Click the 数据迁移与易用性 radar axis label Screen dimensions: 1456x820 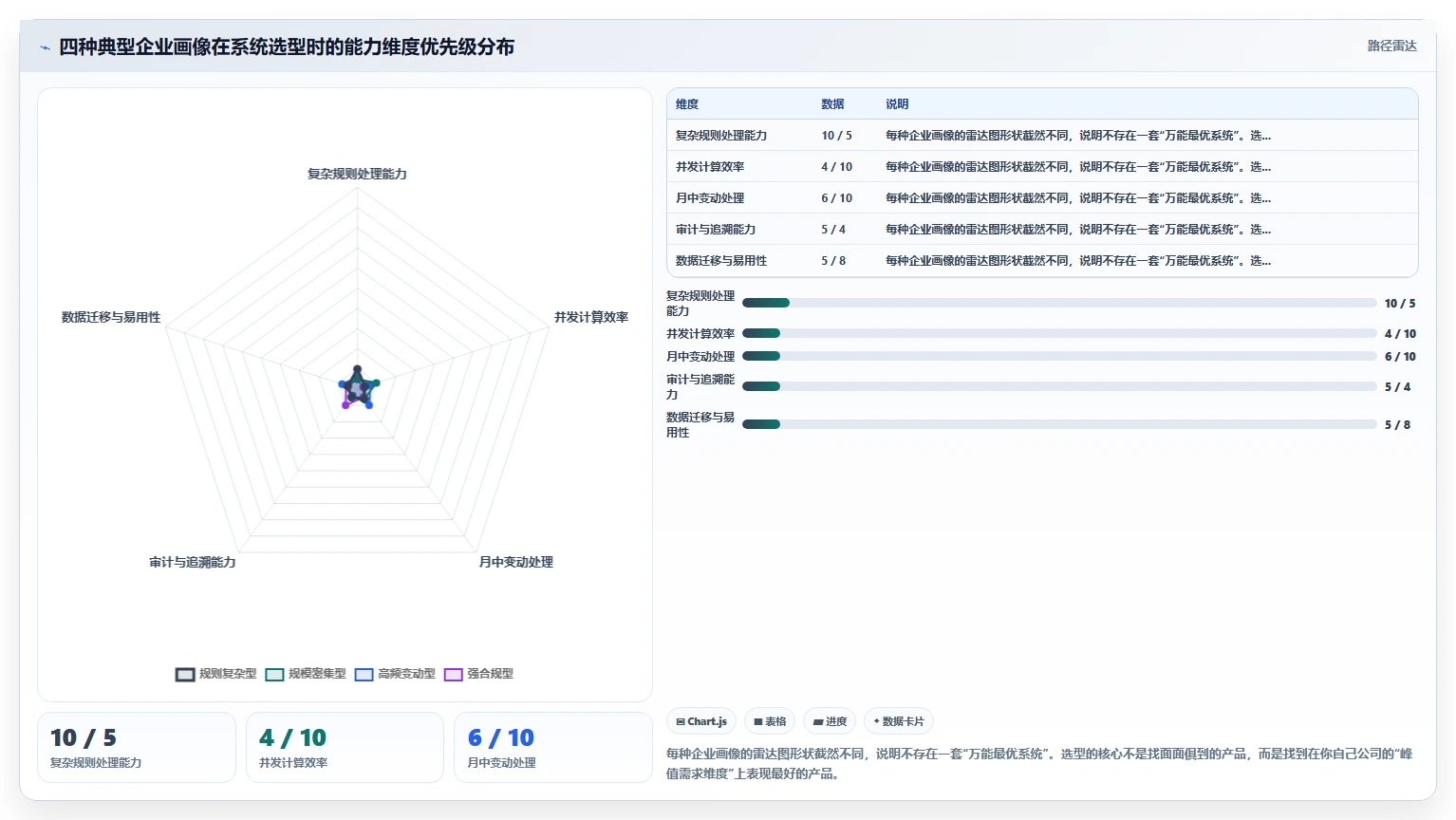111,317
